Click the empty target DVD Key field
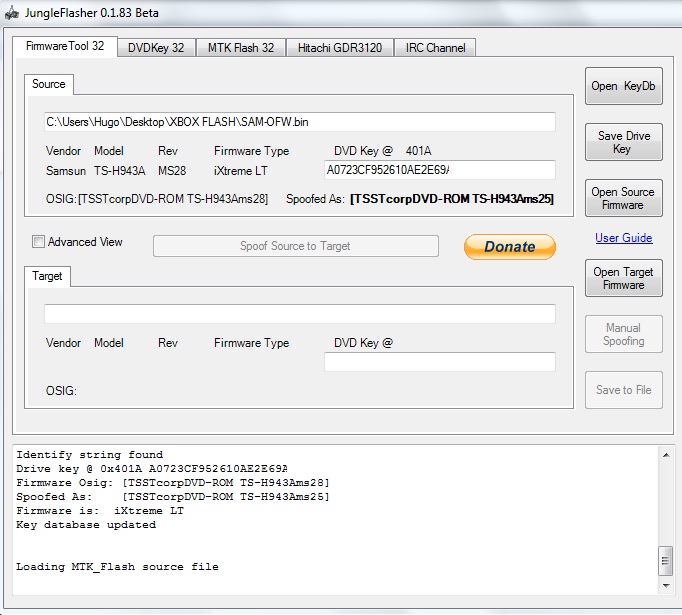682x615 pixels. [440, 362]
